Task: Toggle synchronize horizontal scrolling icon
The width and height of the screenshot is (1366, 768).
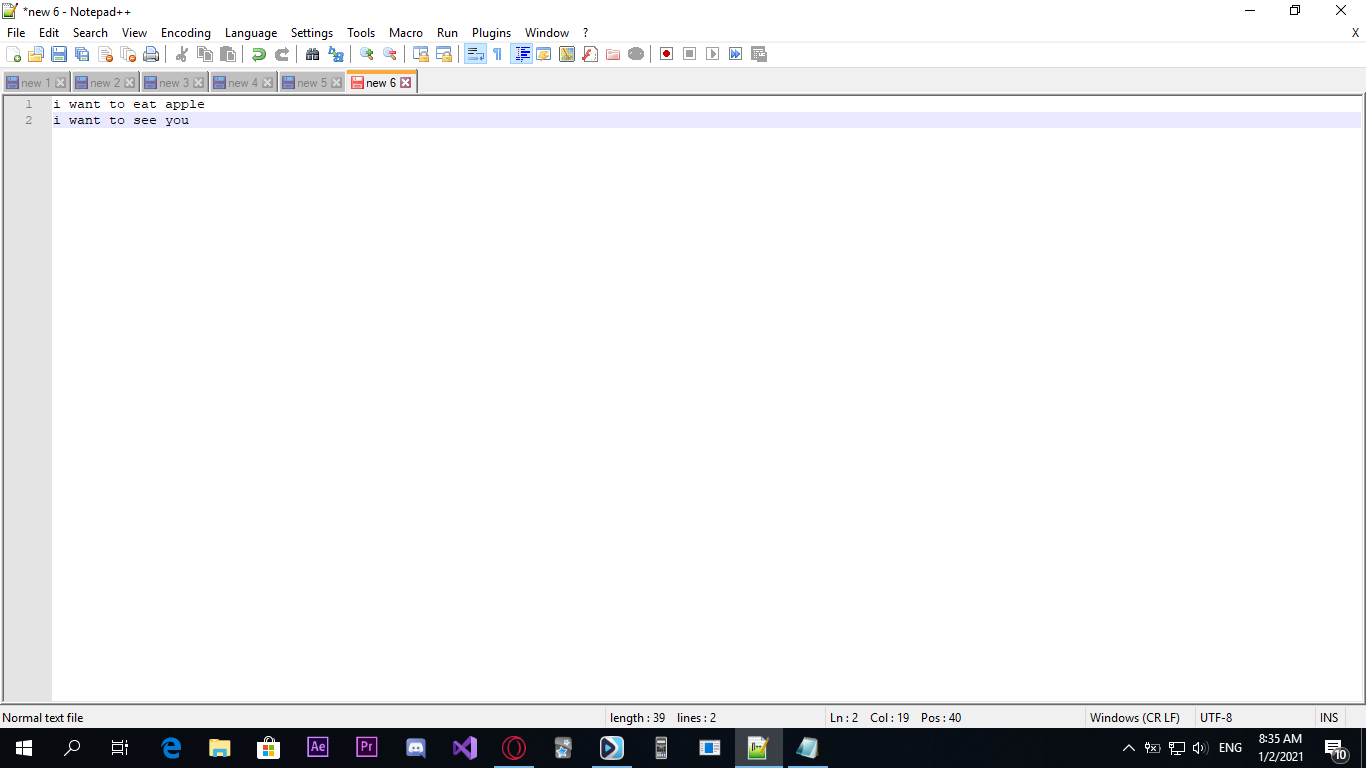Action: click(444, 54)
